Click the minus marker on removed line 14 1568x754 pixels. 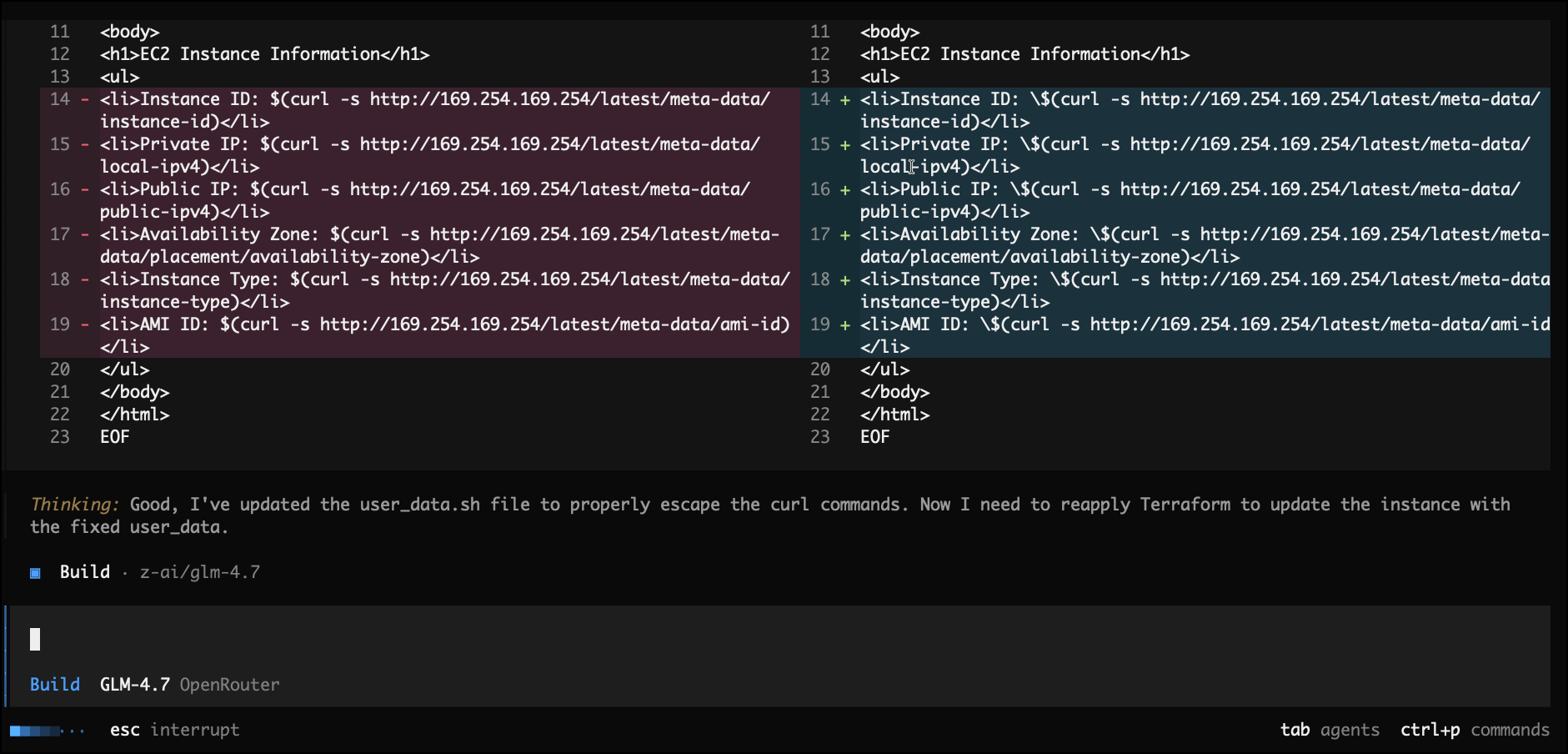pos(85,99)
